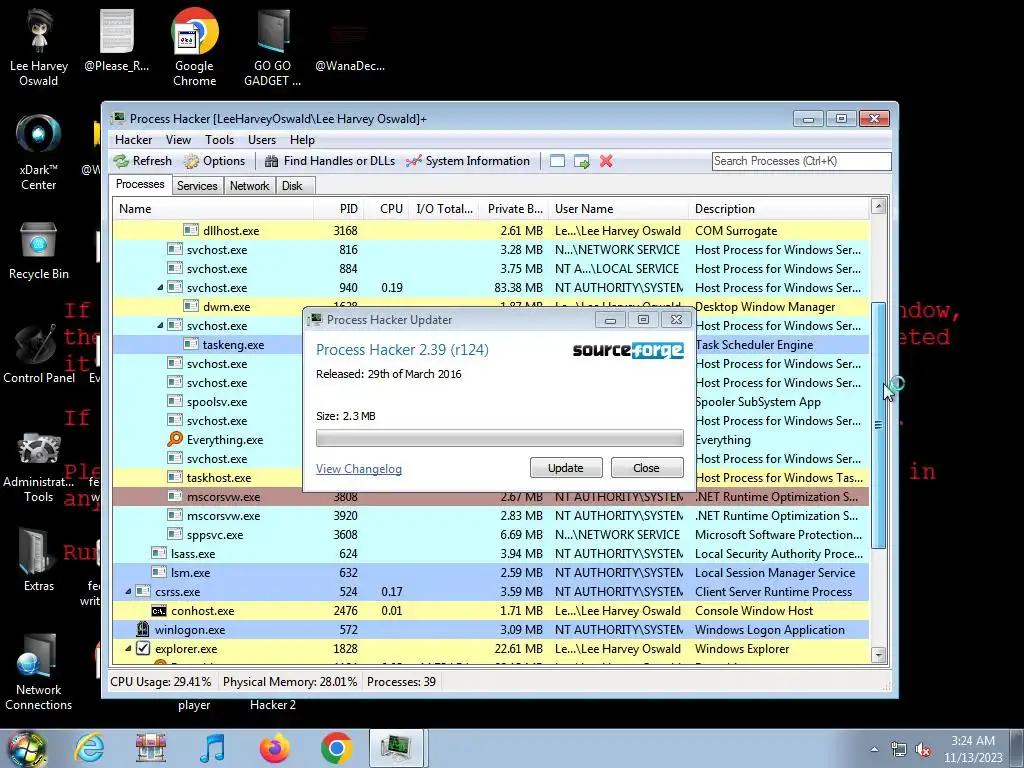
Task: Open the View Changelog link
Action: [359, 469]
